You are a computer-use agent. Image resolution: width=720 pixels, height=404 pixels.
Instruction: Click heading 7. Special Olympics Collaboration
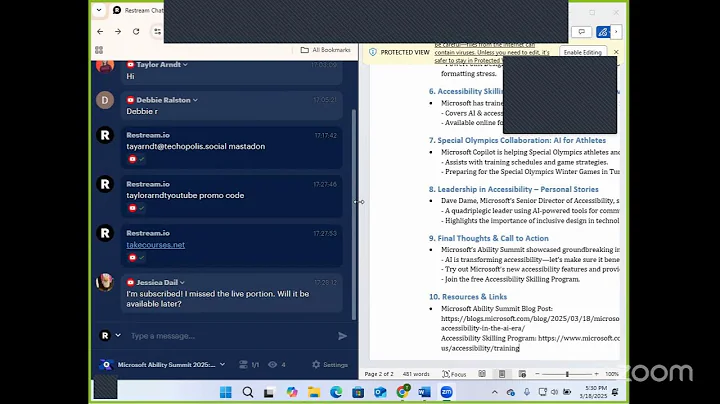point(517,140)
